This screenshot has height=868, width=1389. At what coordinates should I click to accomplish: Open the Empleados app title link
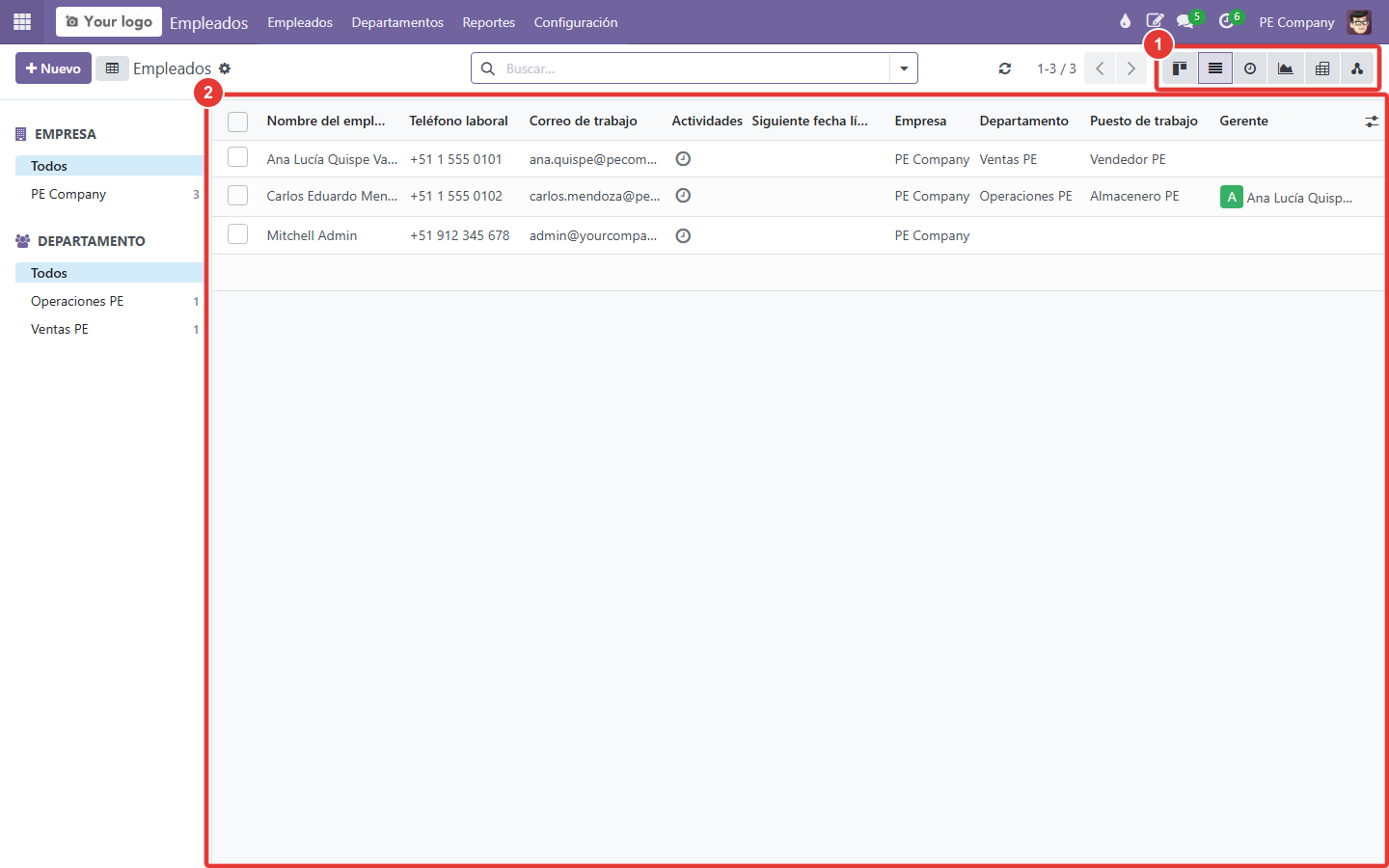point(208,22)
